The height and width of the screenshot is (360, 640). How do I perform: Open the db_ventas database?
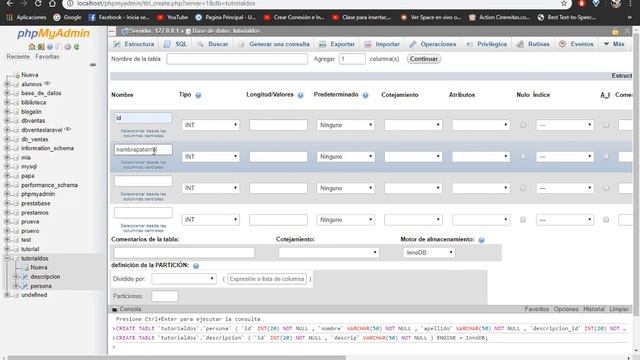[x=34, y=139]
